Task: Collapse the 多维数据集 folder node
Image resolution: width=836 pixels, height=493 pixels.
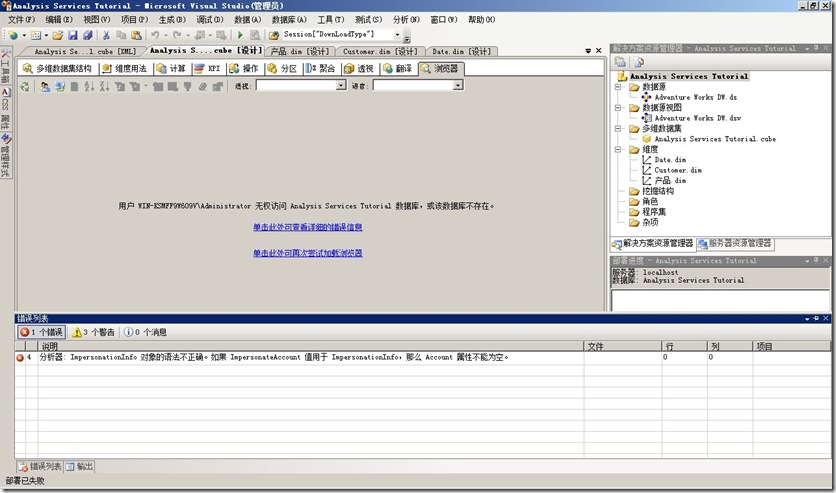Action: point(618,128)
